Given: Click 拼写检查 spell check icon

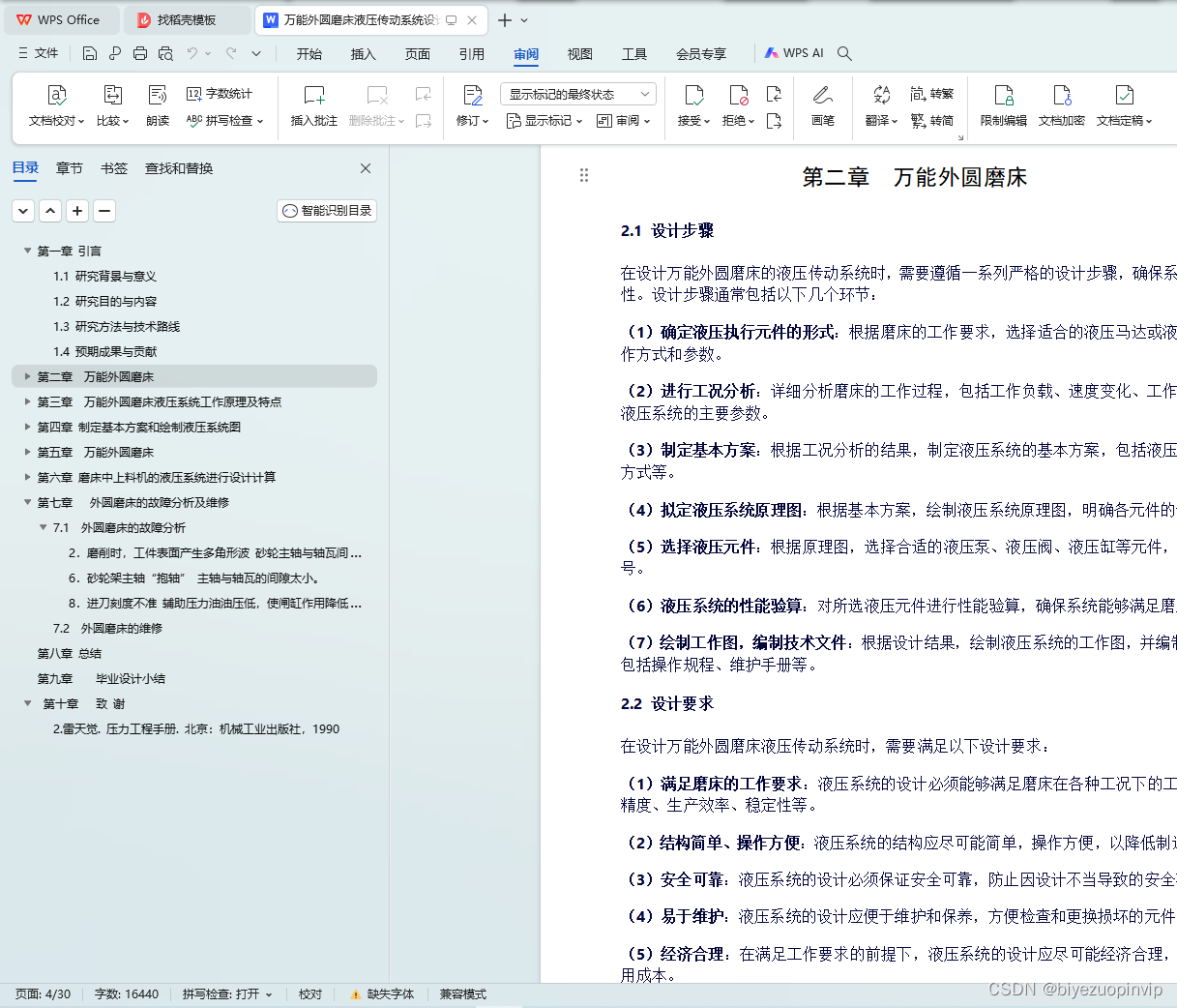Looking at the screenshot, I should [x=194, y=121].
